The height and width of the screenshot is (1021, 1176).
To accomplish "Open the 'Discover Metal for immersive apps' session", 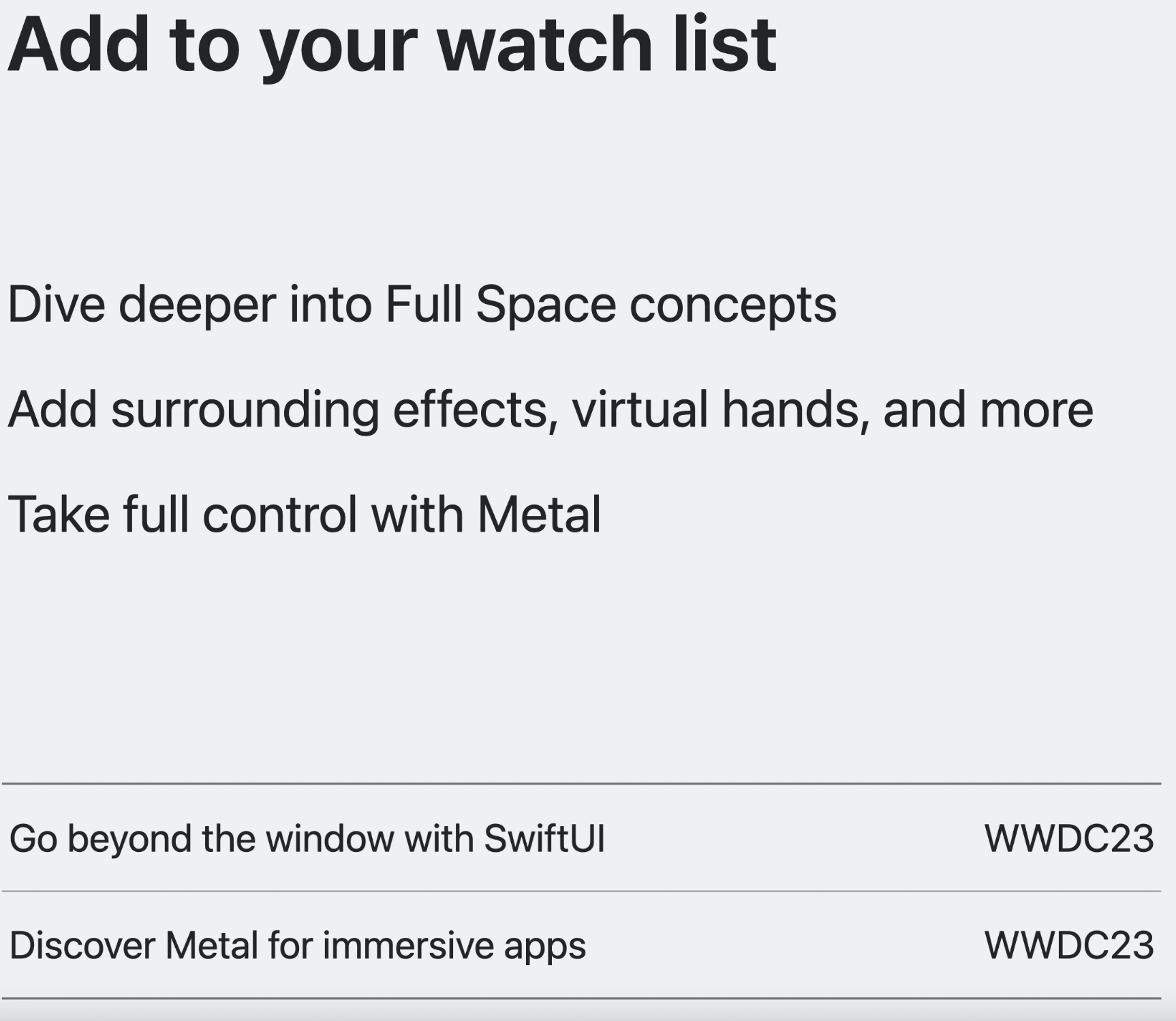I will pyautogui.click(x=581, y=945).
